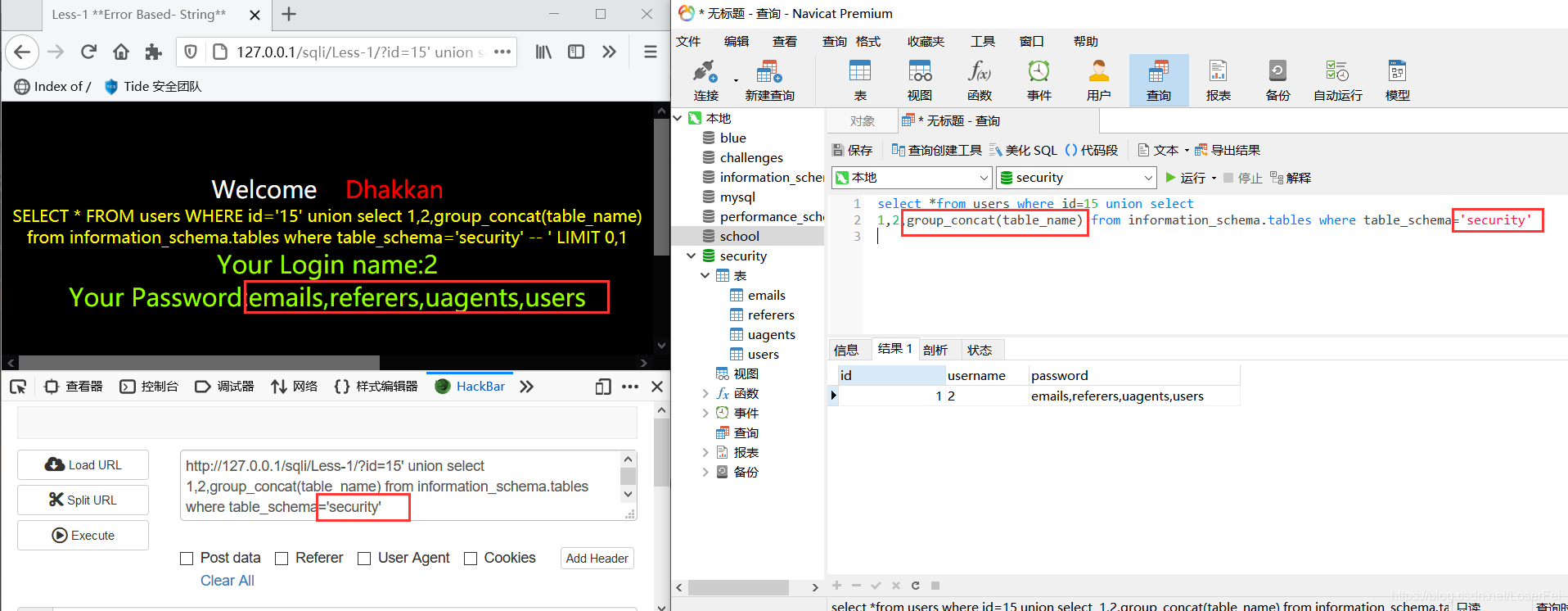Click the page horizontal scrollbar
This screenshot has height=611, width=1568.
199,363
